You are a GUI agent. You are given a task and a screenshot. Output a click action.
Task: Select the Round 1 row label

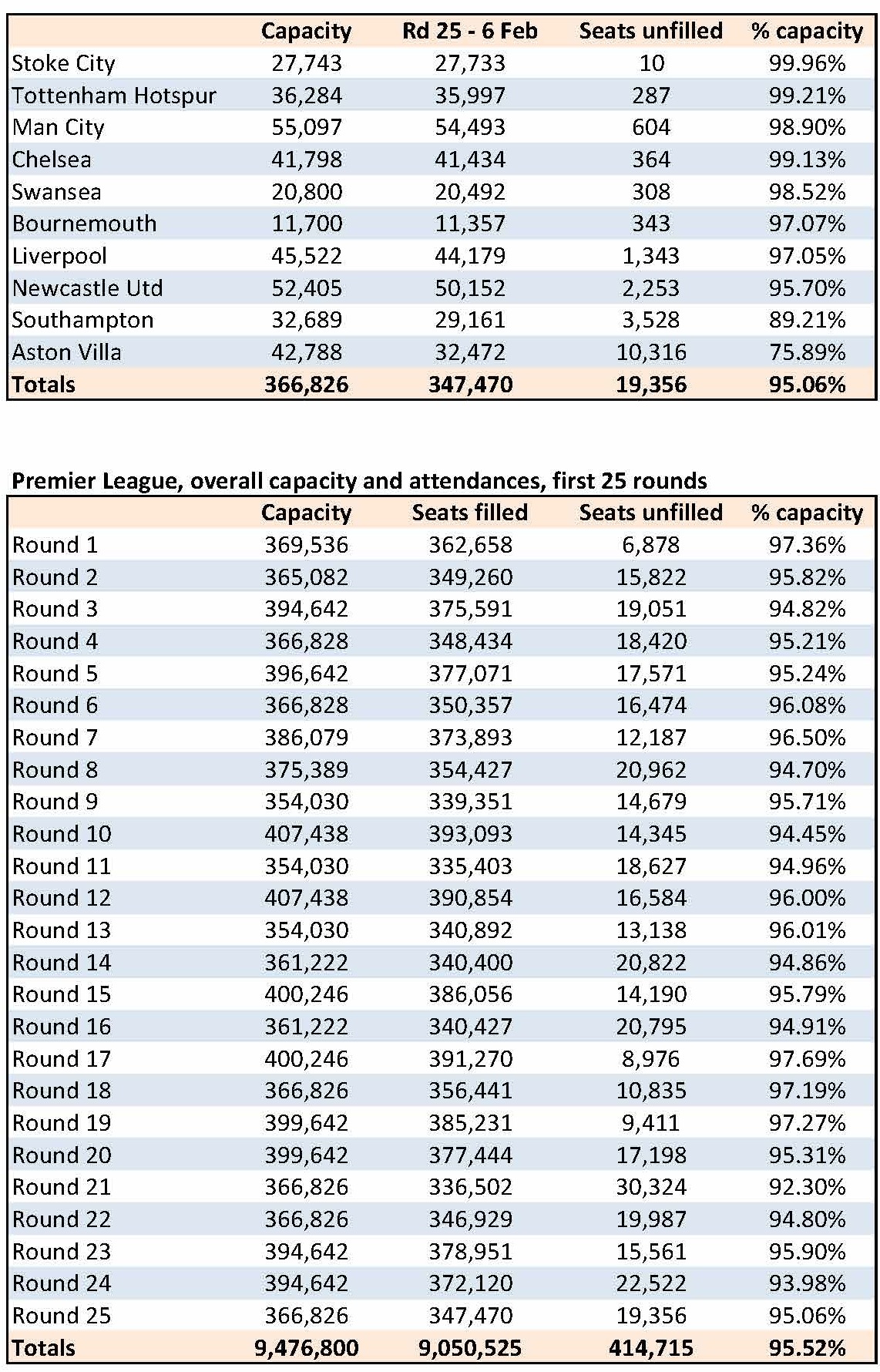(55, 545)
